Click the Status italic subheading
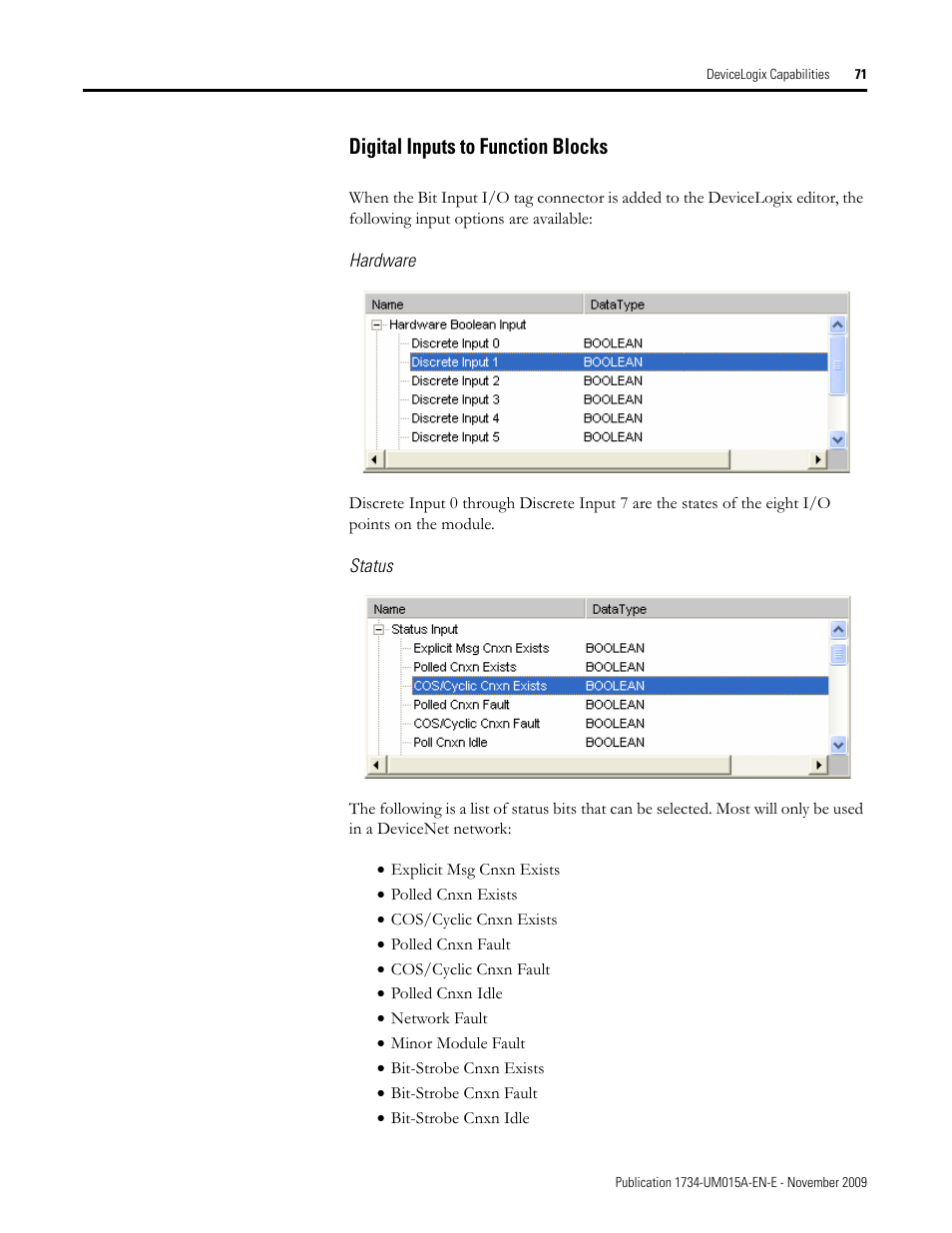Screen dimensions: 952x1233 click(x=371, y=566)
